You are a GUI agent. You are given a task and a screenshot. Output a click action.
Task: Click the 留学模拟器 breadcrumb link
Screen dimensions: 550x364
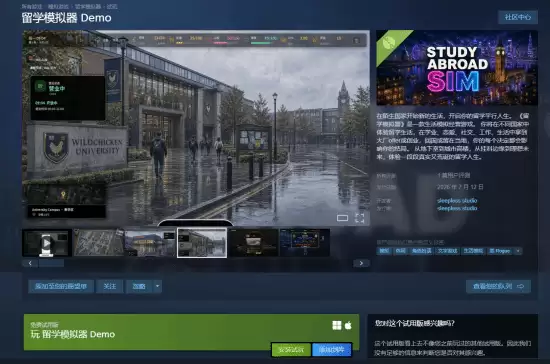tap(88, 7)
